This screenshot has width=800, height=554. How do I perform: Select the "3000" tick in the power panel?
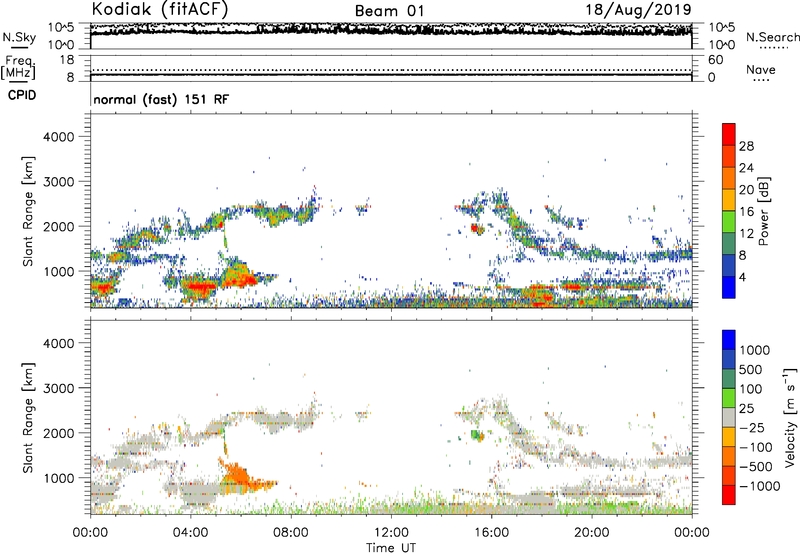58,182
